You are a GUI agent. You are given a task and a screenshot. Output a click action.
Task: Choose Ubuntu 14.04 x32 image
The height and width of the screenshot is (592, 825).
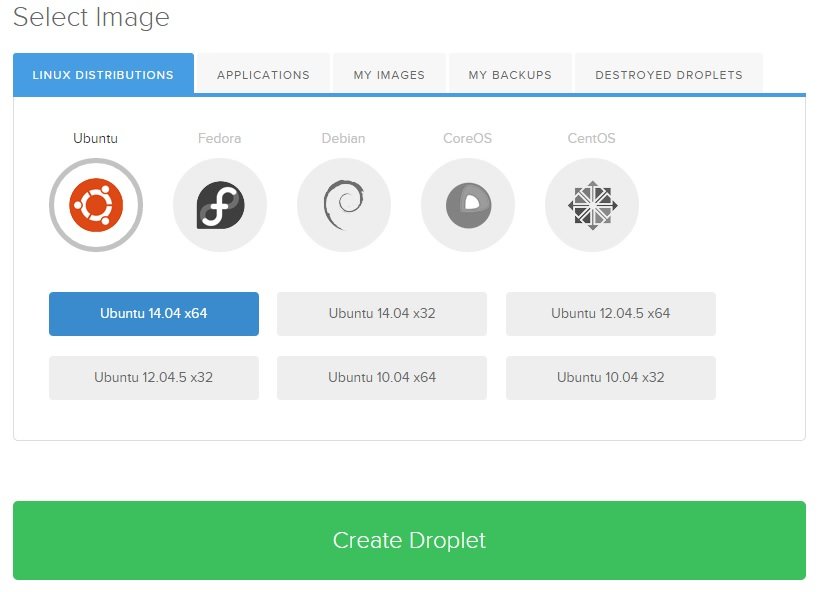point(382,314)
